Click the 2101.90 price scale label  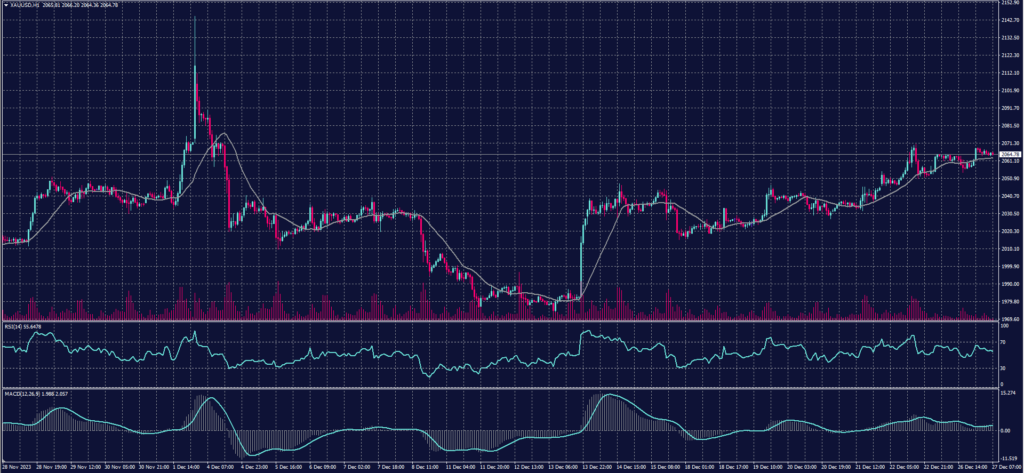(x=1009, y=91)
